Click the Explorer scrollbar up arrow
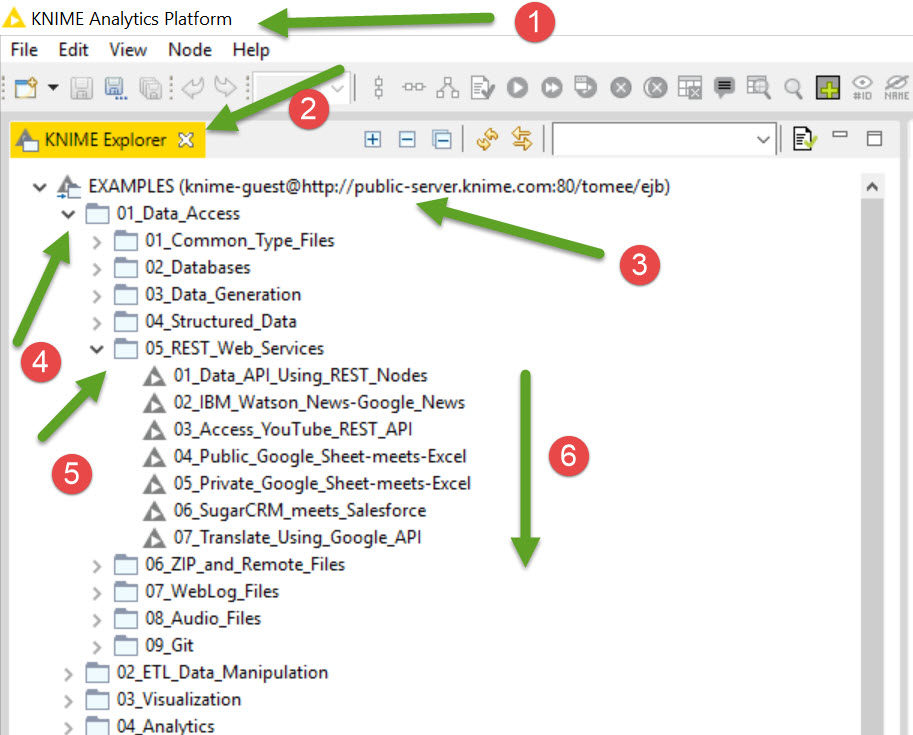The width and height of the screenshot is (913, 735). (x=871, y=187)
